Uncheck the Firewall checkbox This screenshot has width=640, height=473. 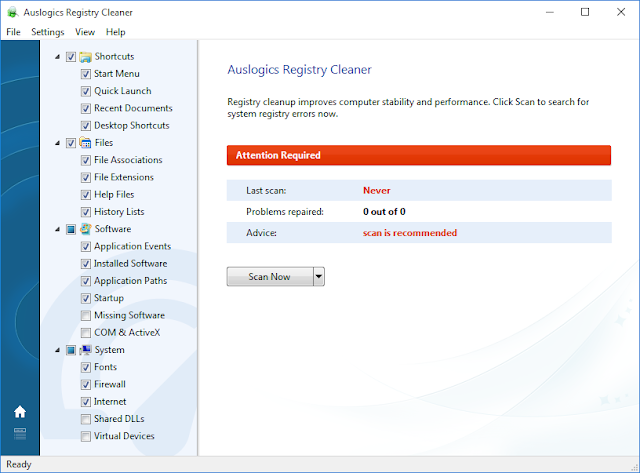click(86, 384)
